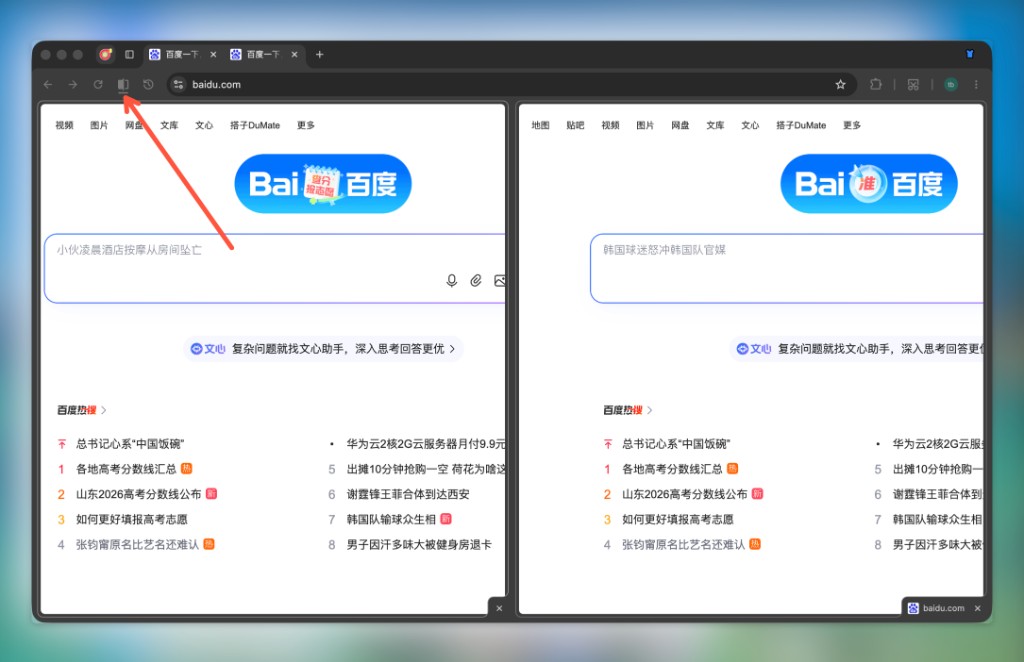Click the Baidu logo in left pane
This screenshot has width=1024, height=662.
(323, 183)
